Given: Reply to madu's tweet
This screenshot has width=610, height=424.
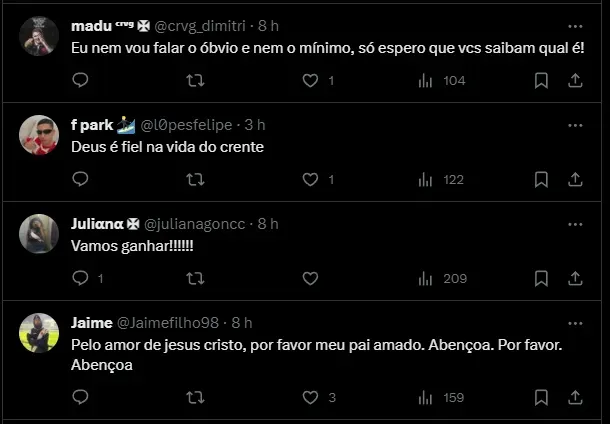Looking at the screenshot, I should click(x=81, y=80).
